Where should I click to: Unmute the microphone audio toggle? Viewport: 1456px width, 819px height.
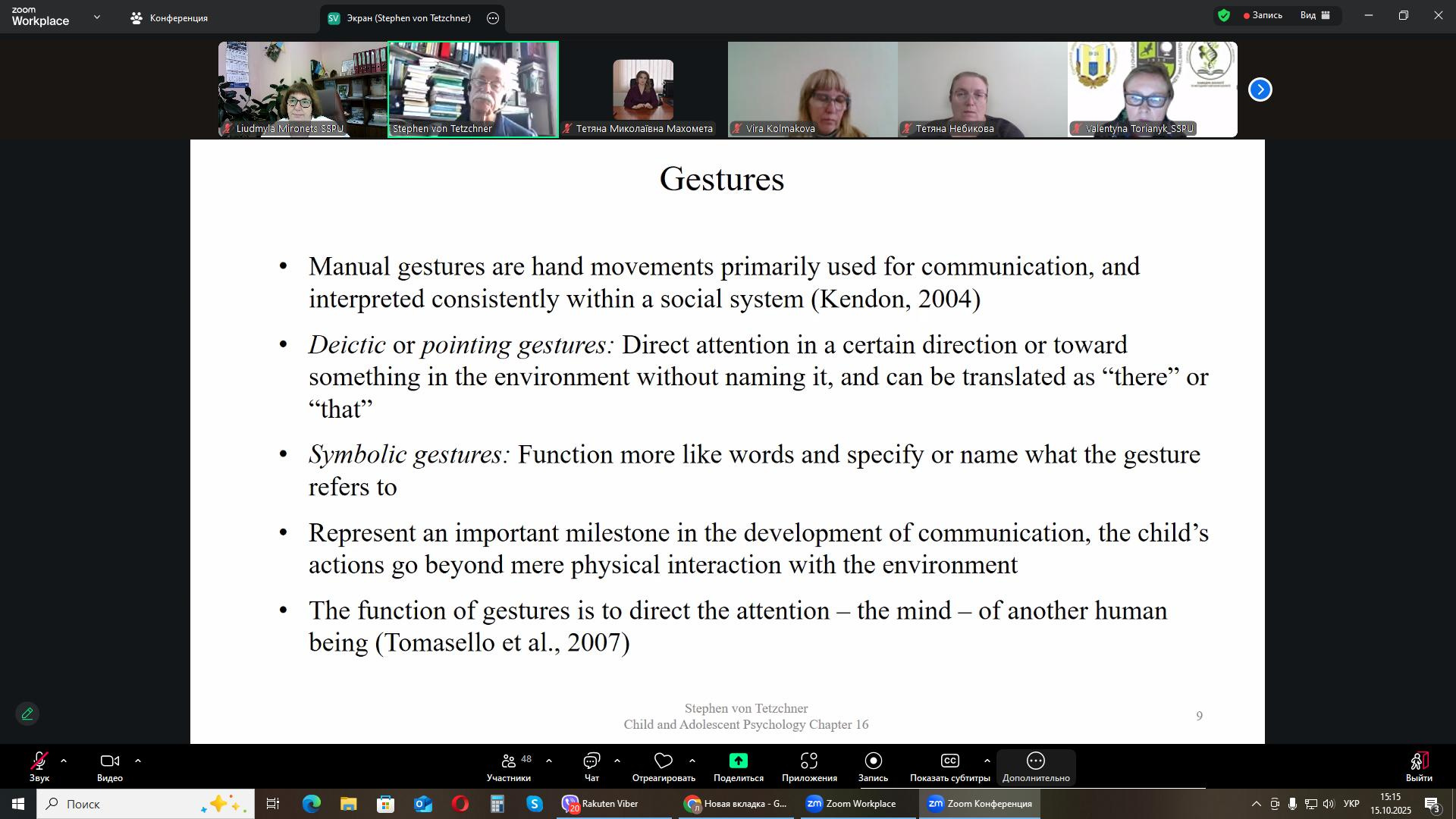(x=39, y=761)
